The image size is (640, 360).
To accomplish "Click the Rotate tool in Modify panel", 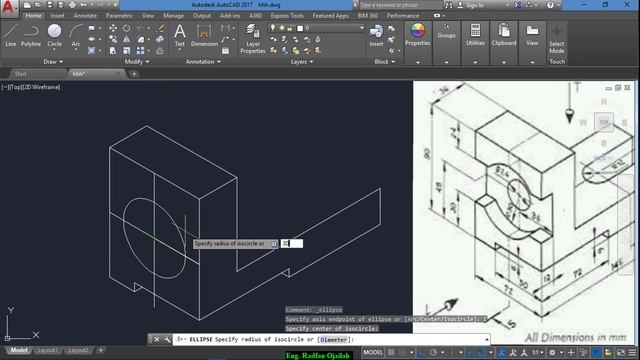I will [127, 28].
